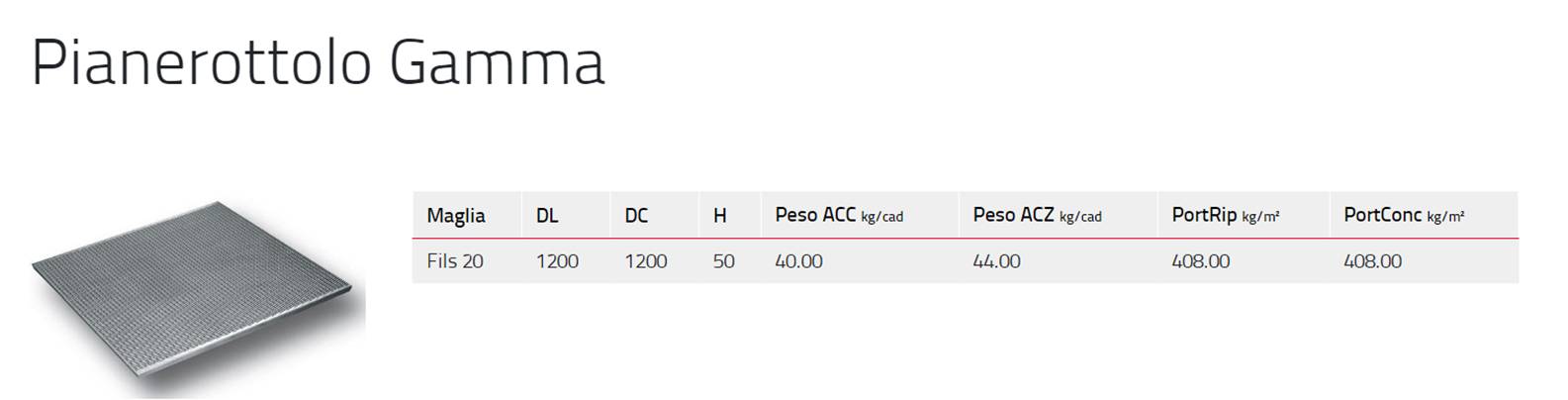Select the Maglia column header

point(456,215)
